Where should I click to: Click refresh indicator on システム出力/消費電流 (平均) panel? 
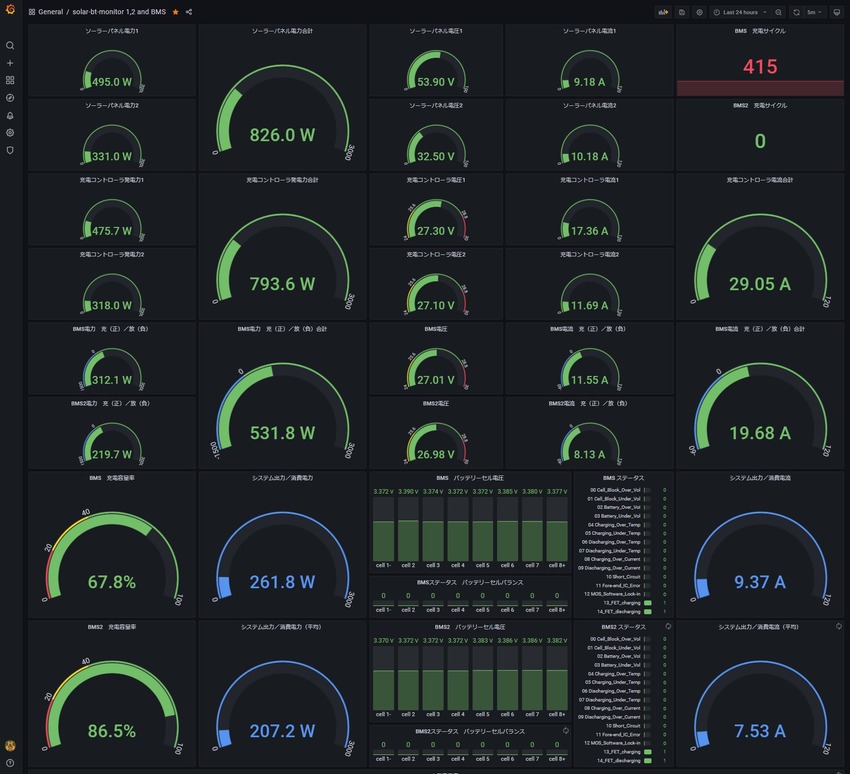click(839, 626)
